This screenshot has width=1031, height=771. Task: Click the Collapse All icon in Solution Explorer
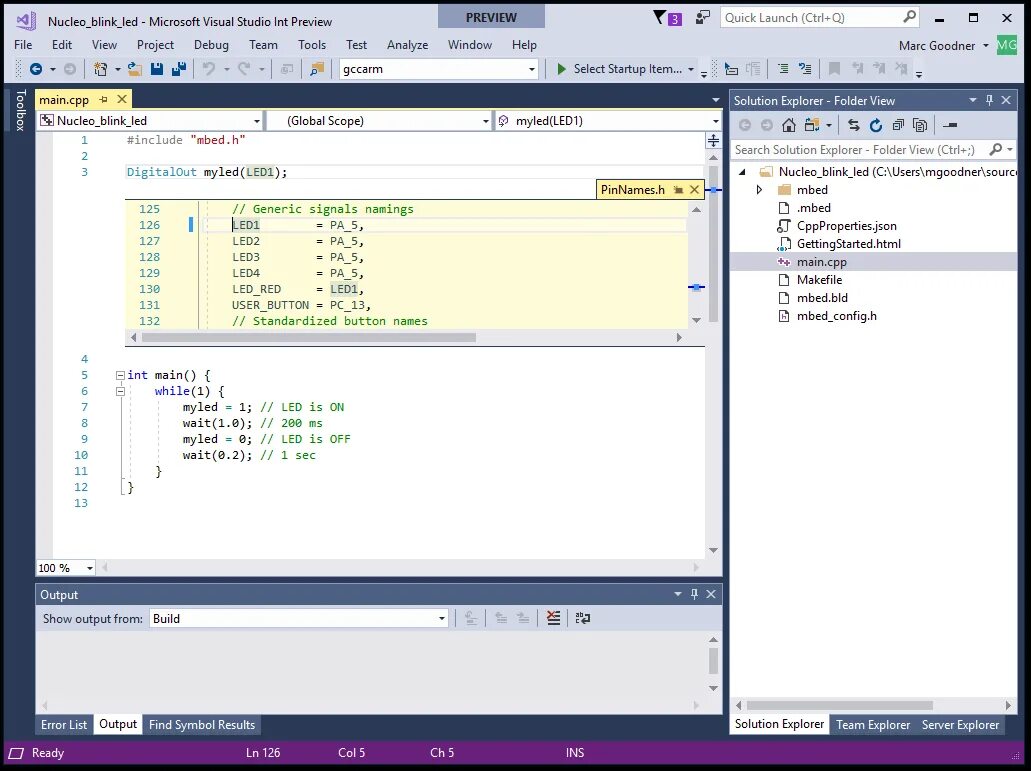tap(898, 125)
